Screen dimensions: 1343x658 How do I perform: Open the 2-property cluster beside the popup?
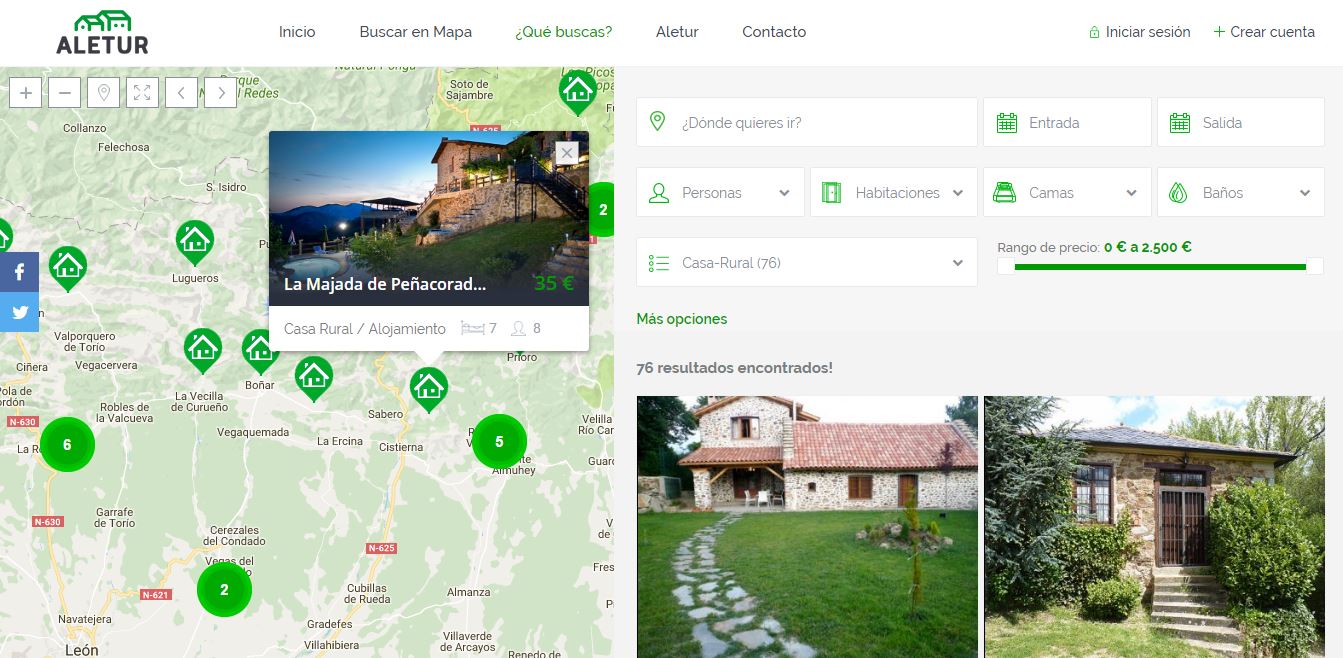601,210
